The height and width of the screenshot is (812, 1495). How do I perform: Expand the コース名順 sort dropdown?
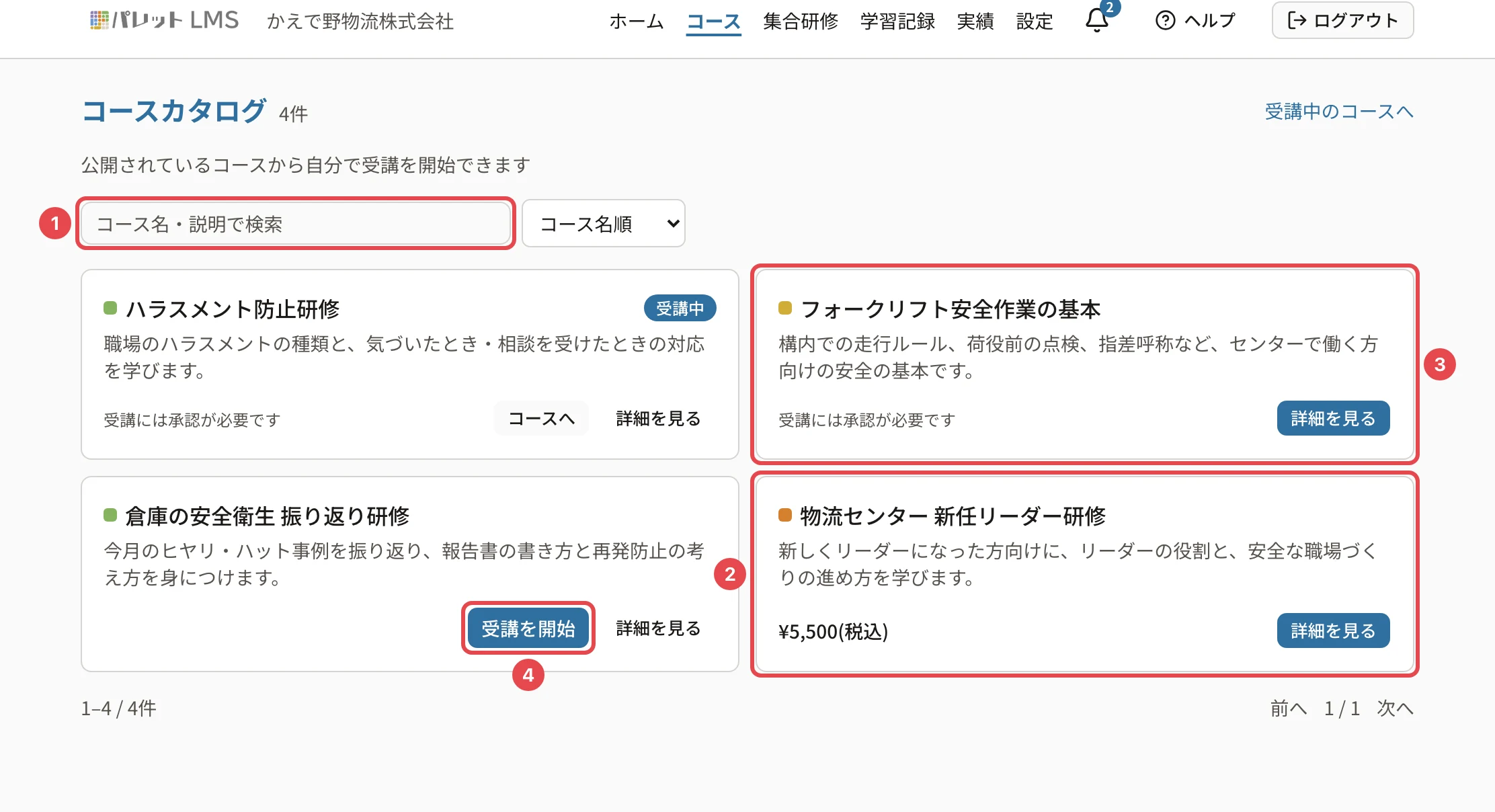point(603,223)
